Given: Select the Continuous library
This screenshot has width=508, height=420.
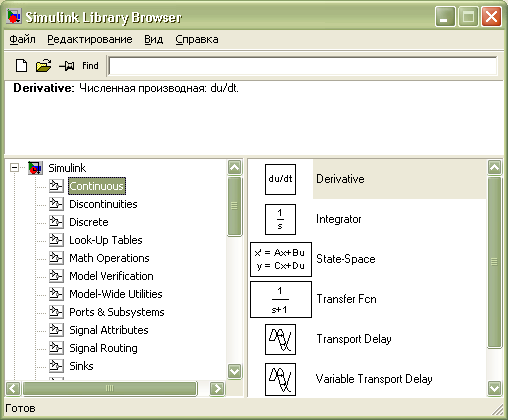Looking at the screenshot, I should coord(97,186).
